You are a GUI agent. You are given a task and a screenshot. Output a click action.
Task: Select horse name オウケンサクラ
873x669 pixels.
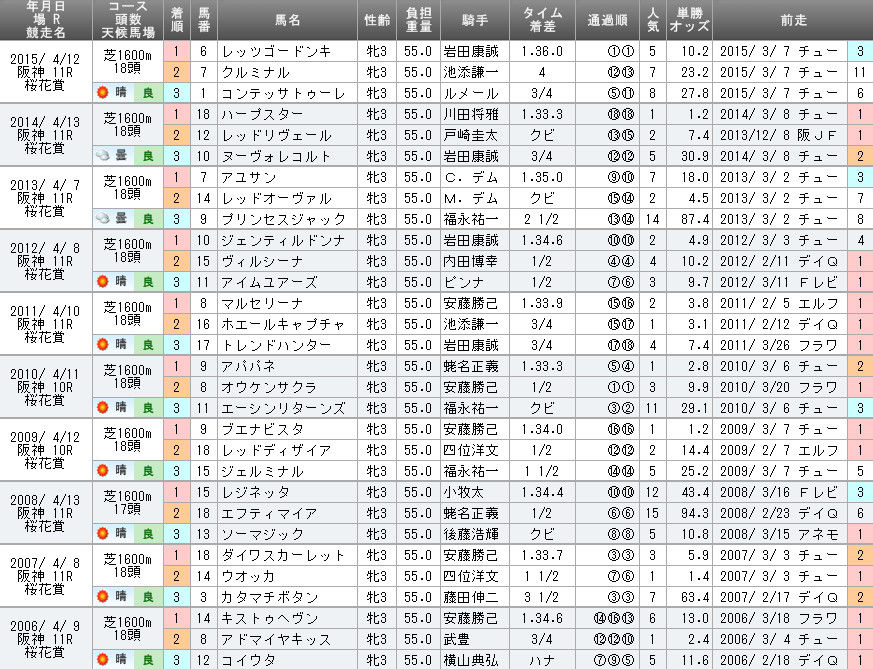[x=269, y=387]
